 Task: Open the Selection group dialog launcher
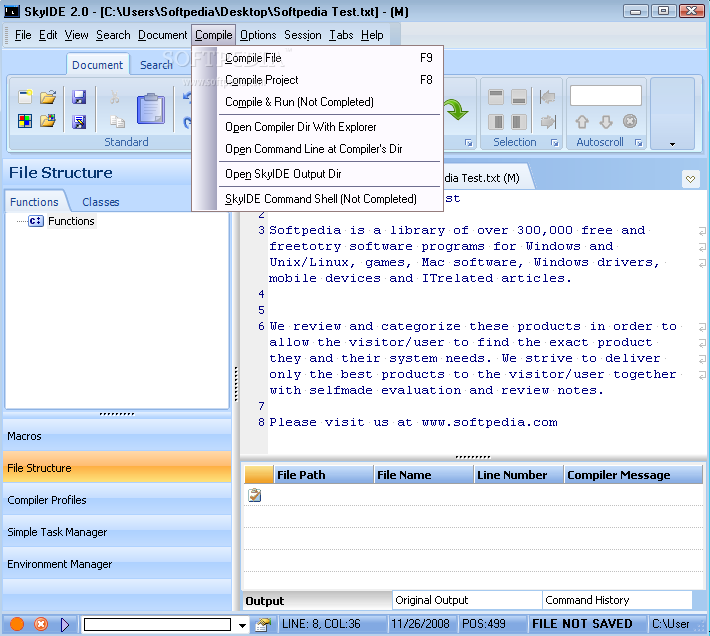click(x=555, y=143)
